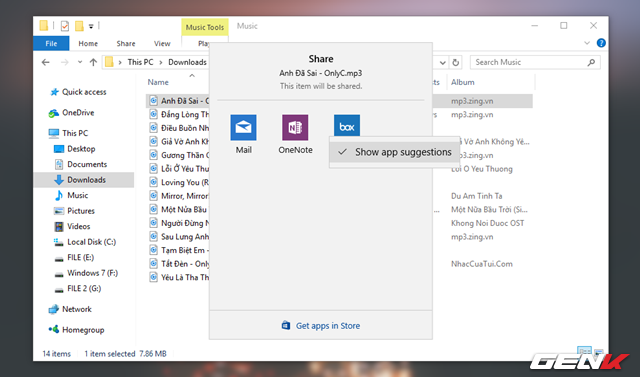Image resolution: width=640 pixels, height=377 pixels.
Task: Click the Du Am Tinh Ta album cell
Action: pos(477,196)
